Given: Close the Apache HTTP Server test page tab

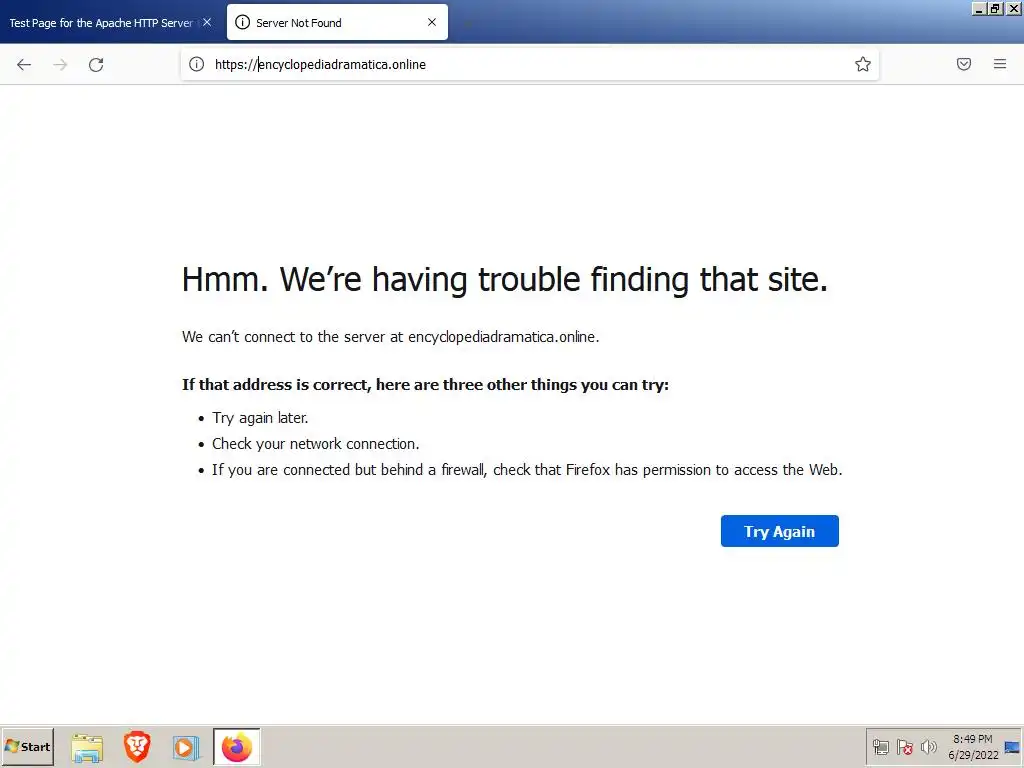Looking at the screenshot, I should pos(207,22).
